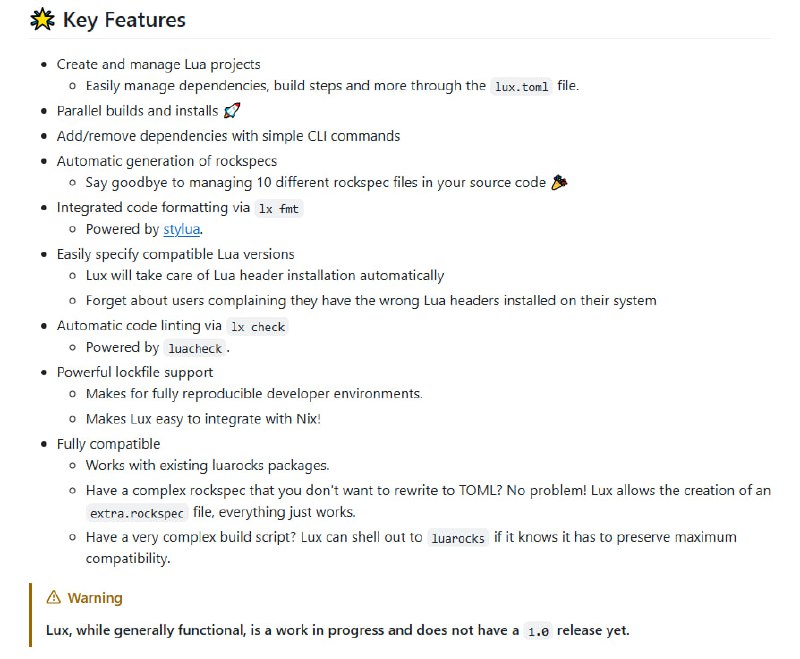Click "Create and manage Lua projects" bullet
The width and height of the screenshot is (800, 659).
(158, 64)
